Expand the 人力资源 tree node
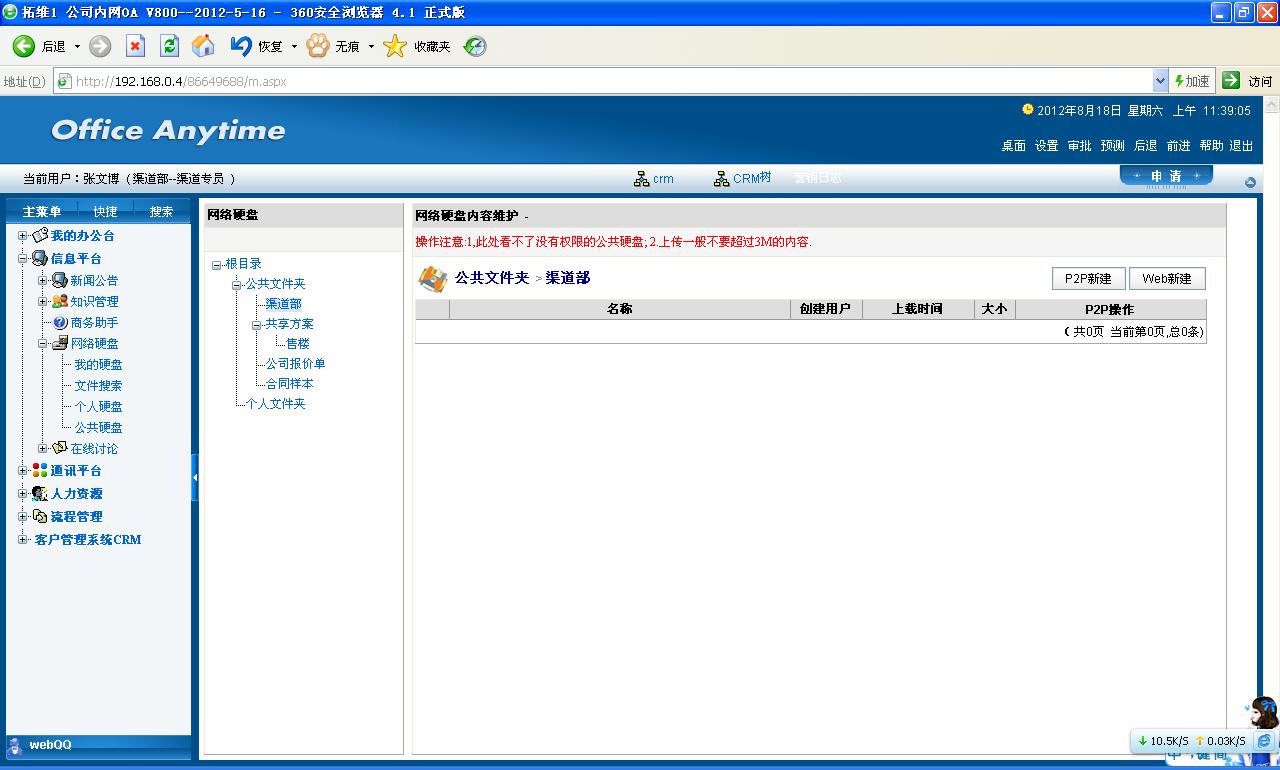 click(x=23, y=494)
